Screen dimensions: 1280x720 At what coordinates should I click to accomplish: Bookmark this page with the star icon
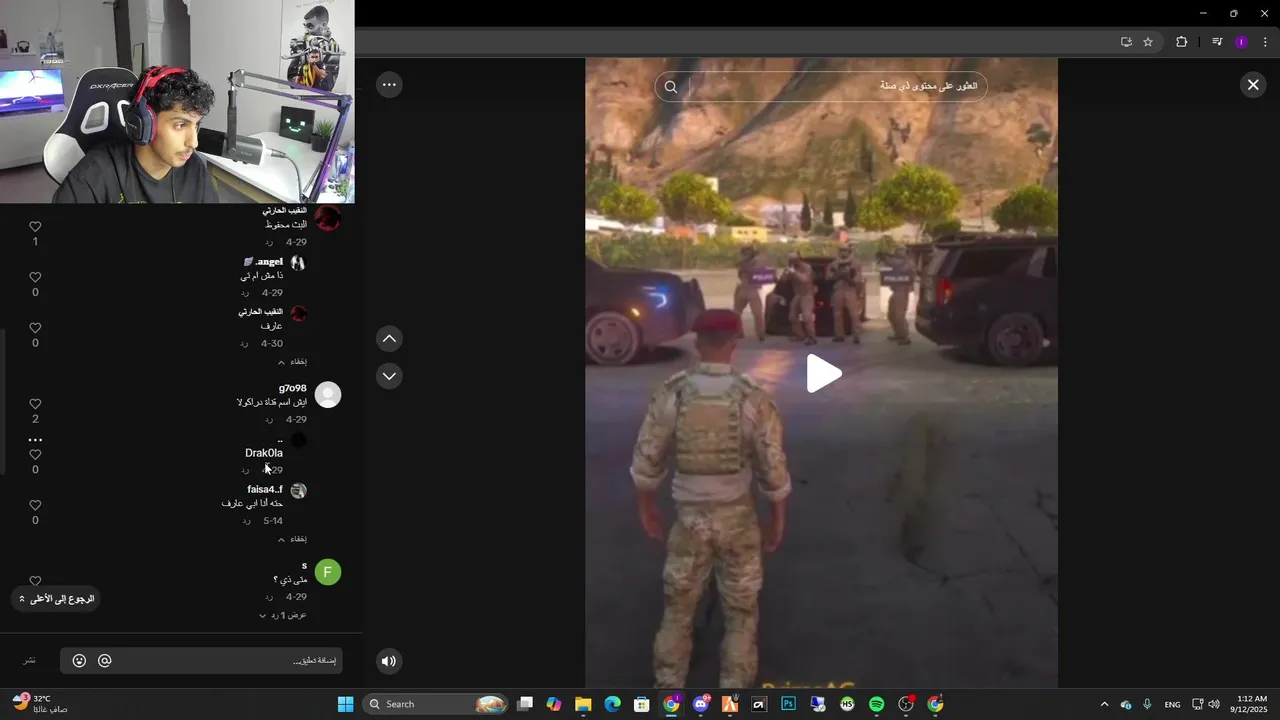(x=1148, y=42)
